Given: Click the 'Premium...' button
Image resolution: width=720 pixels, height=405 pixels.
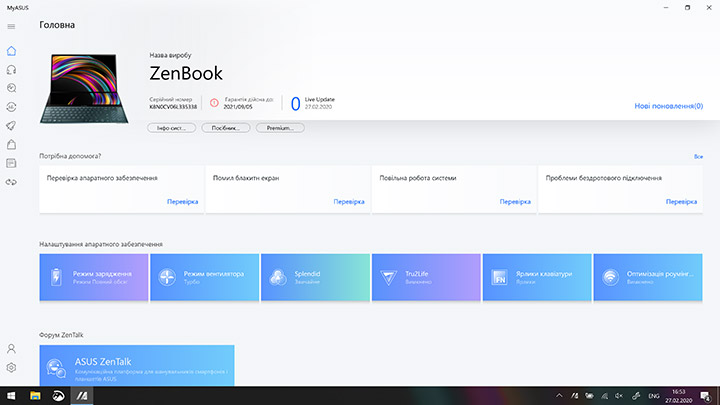Looking at the screenshot, I should click(x=280, y=128).
